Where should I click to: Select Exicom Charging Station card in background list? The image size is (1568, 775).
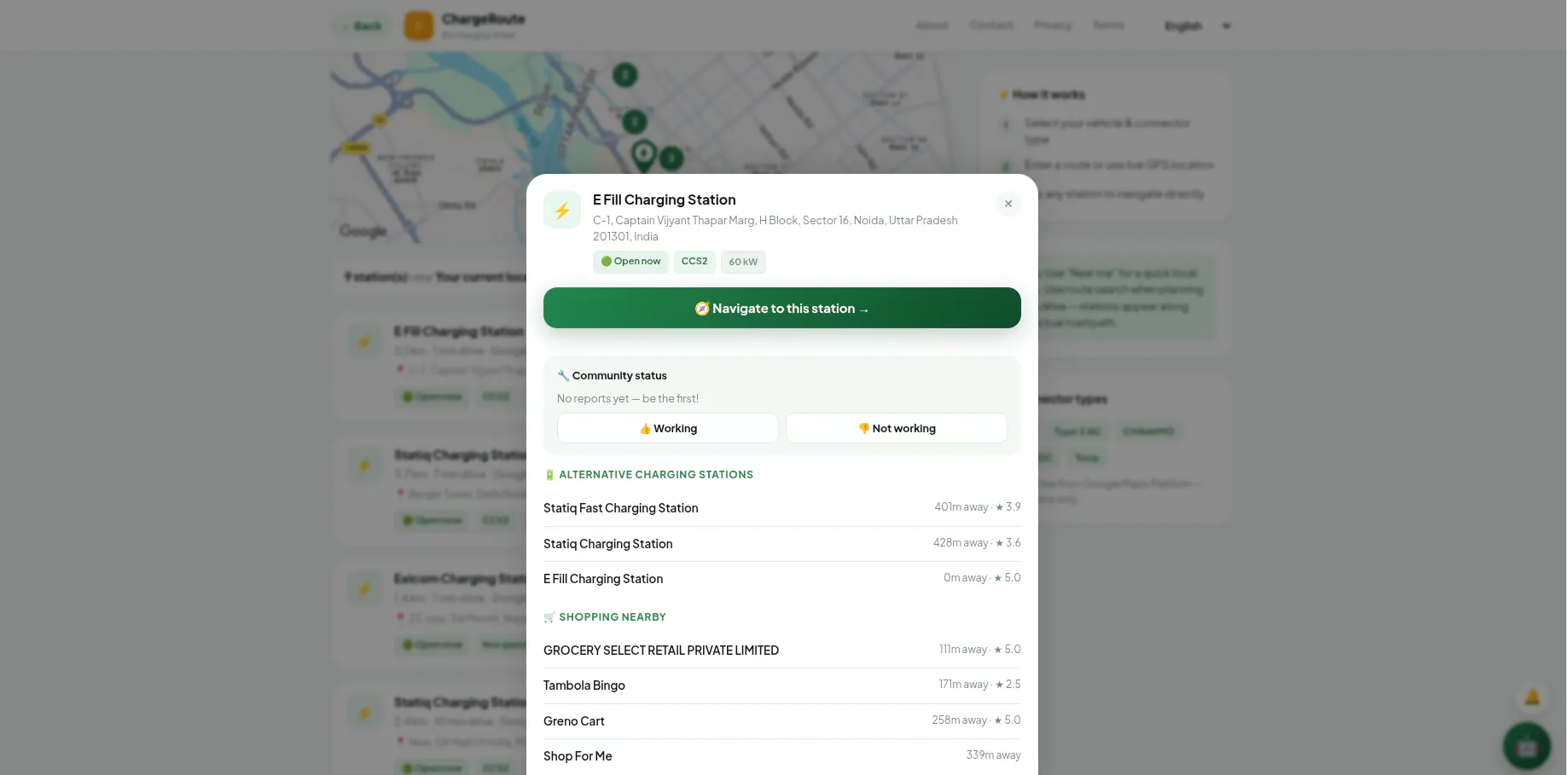[431, 613]
